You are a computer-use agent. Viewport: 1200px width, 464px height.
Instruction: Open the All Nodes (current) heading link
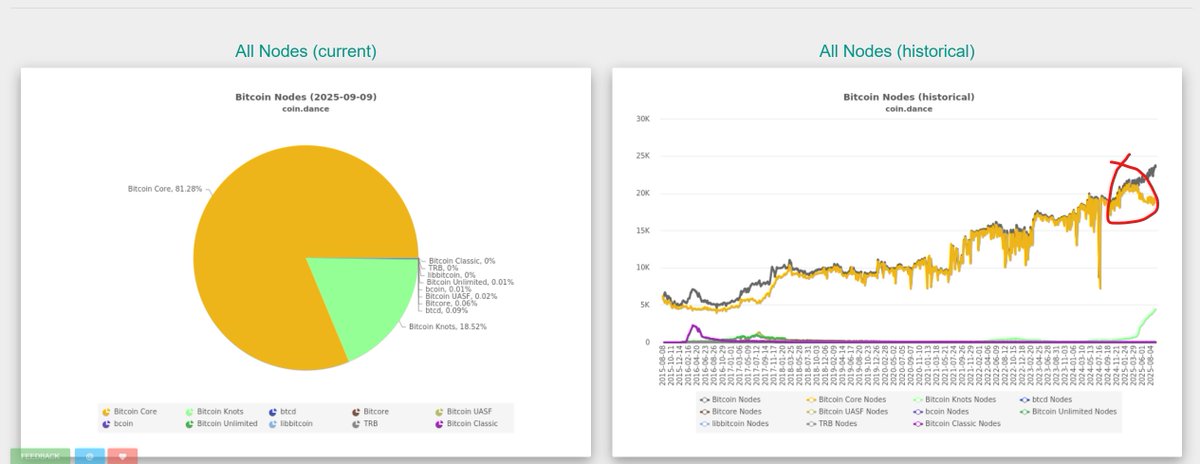tap(306, 51)
